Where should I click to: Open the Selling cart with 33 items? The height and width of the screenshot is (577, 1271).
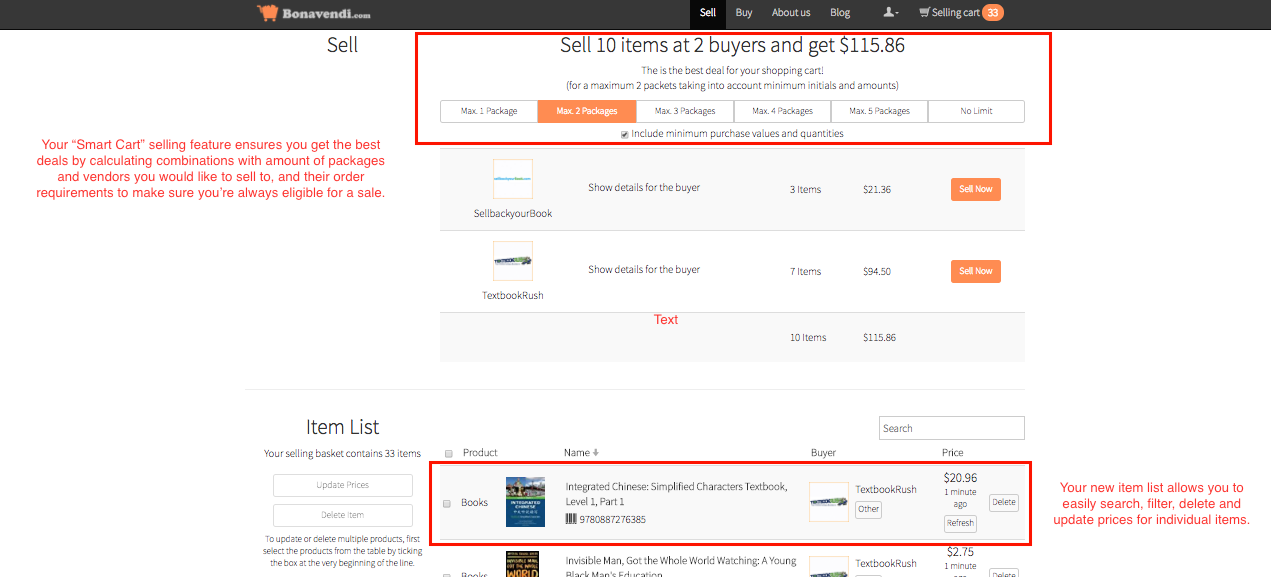point(961,13)
